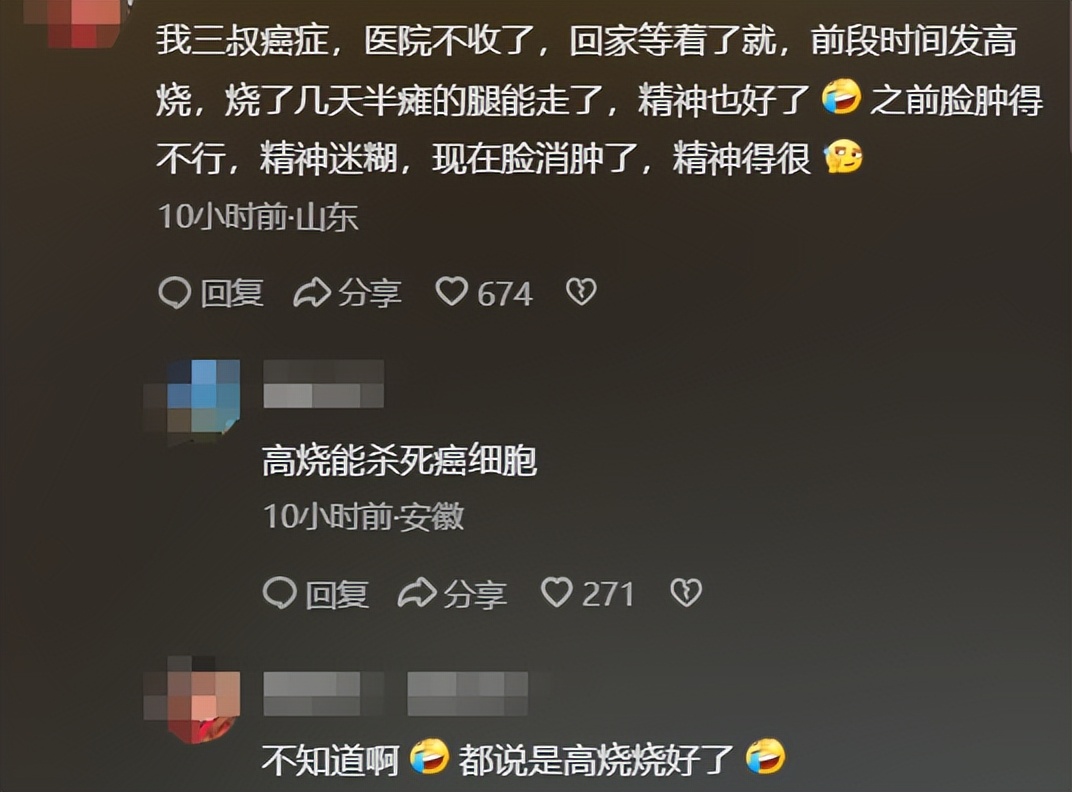The height and width of the screenshot is (792, 1072).
Task: Dislike the 674-like comment with broken heart
Action: [581, 292]
